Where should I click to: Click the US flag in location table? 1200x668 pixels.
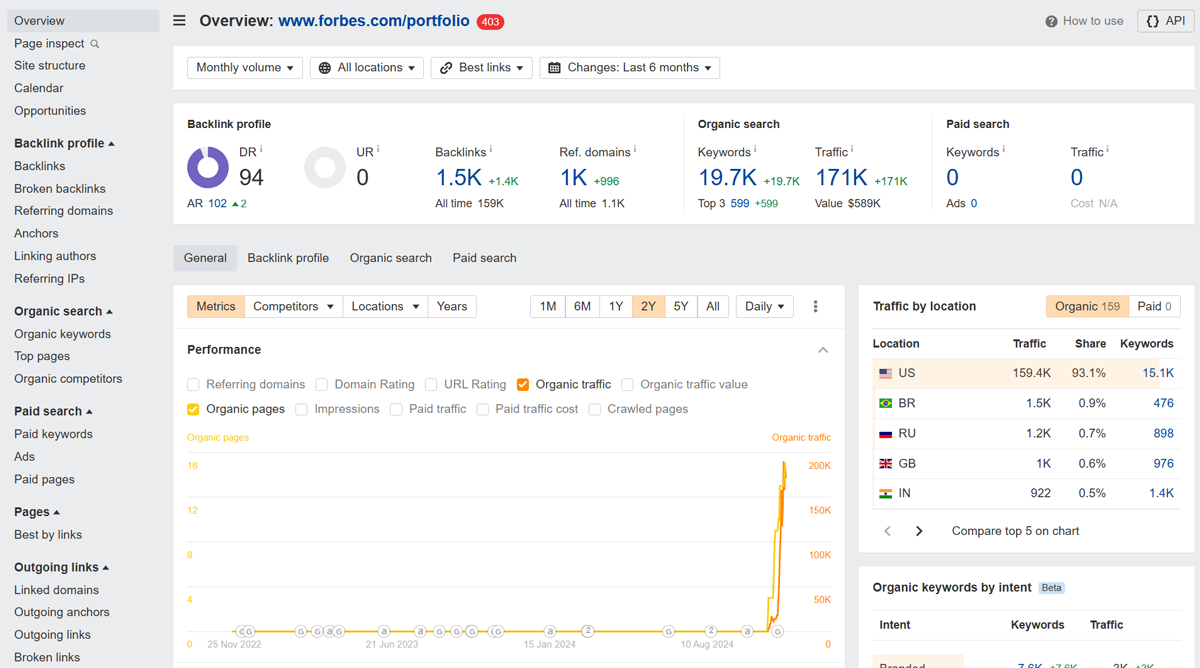[x=885, y=373]
